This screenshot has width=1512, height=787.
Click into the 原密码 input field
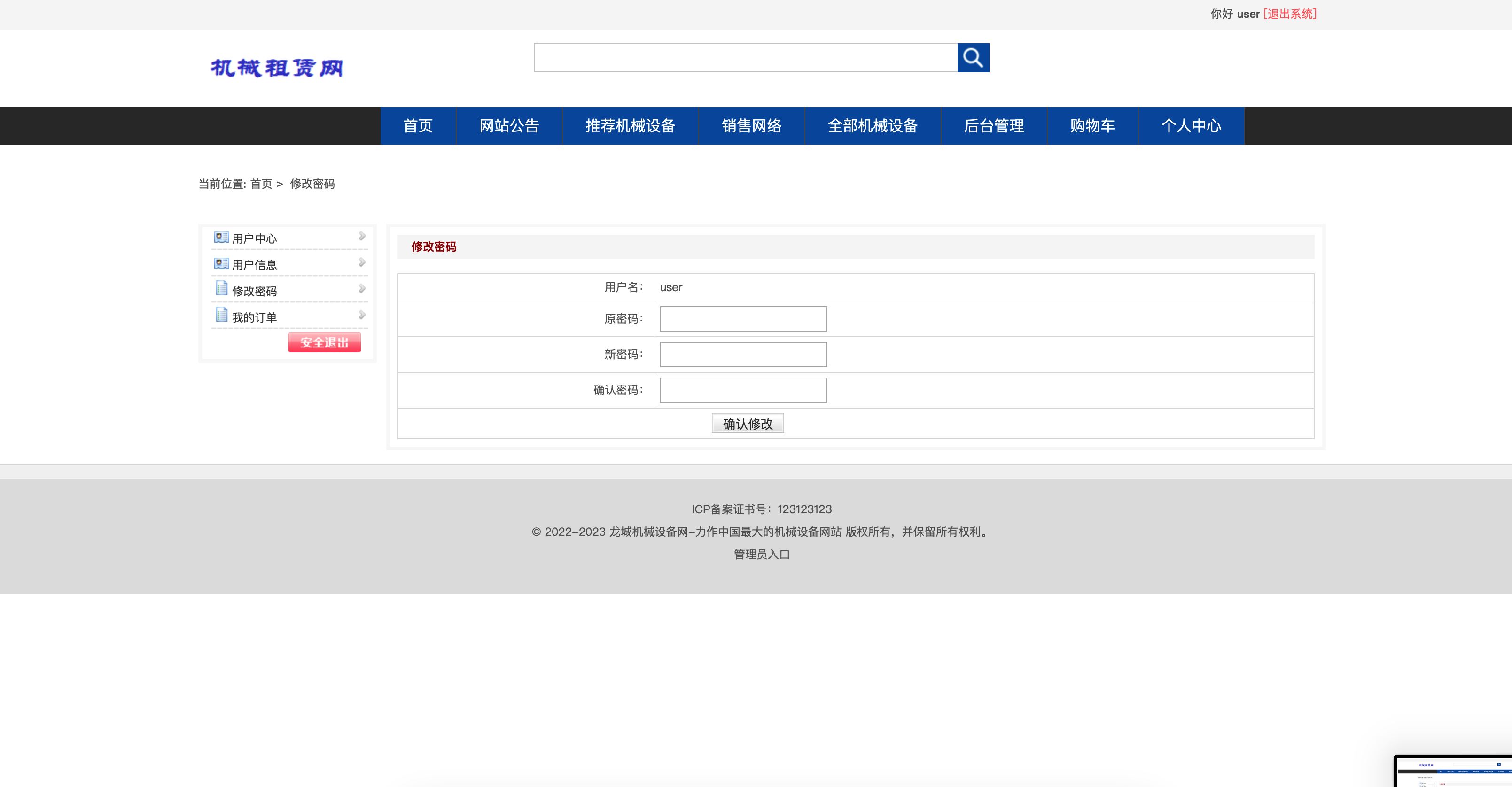[x=742, y=318]
